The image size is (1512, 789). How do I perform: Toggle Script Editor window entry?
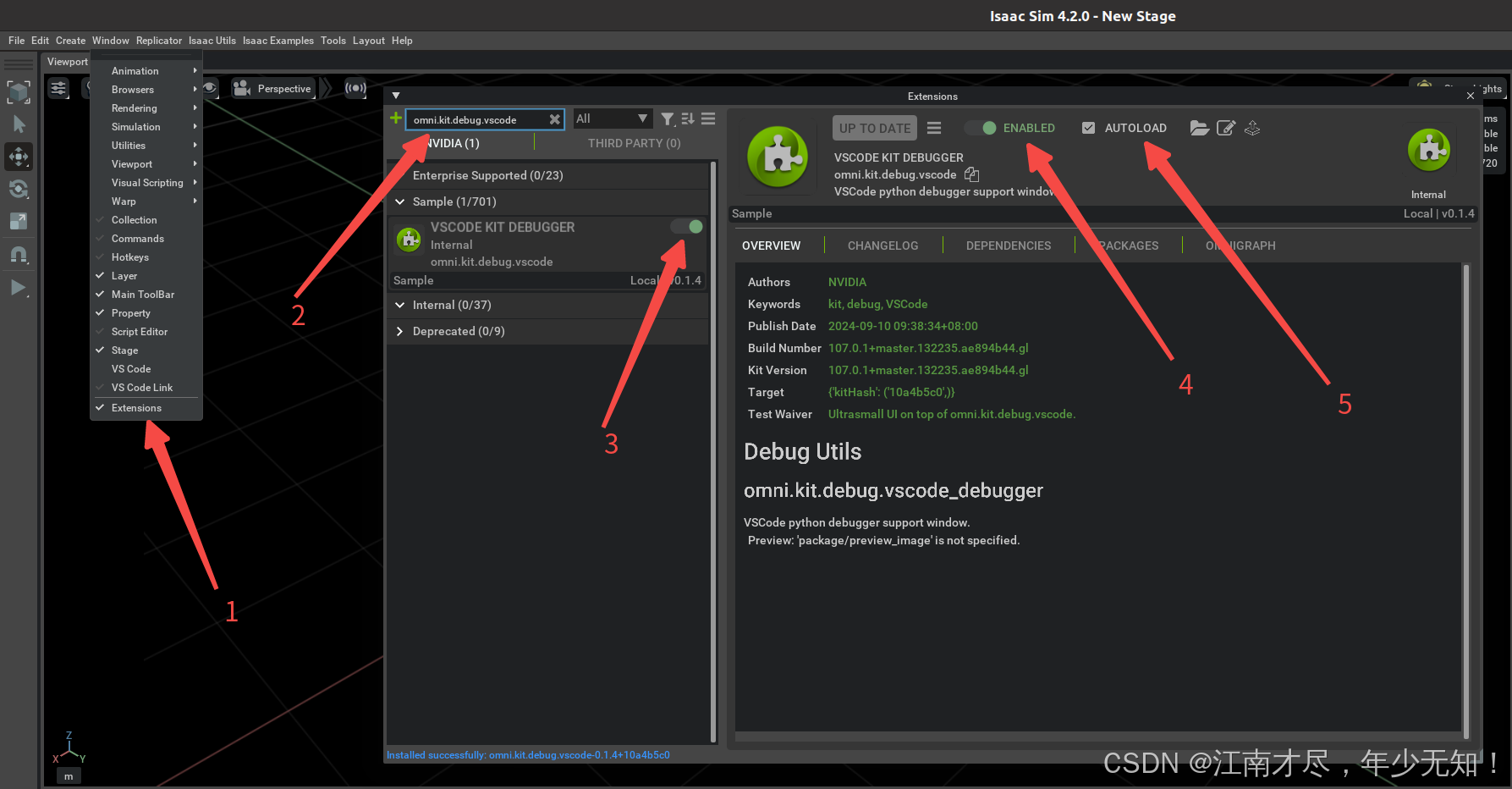(x=146, y=332)
